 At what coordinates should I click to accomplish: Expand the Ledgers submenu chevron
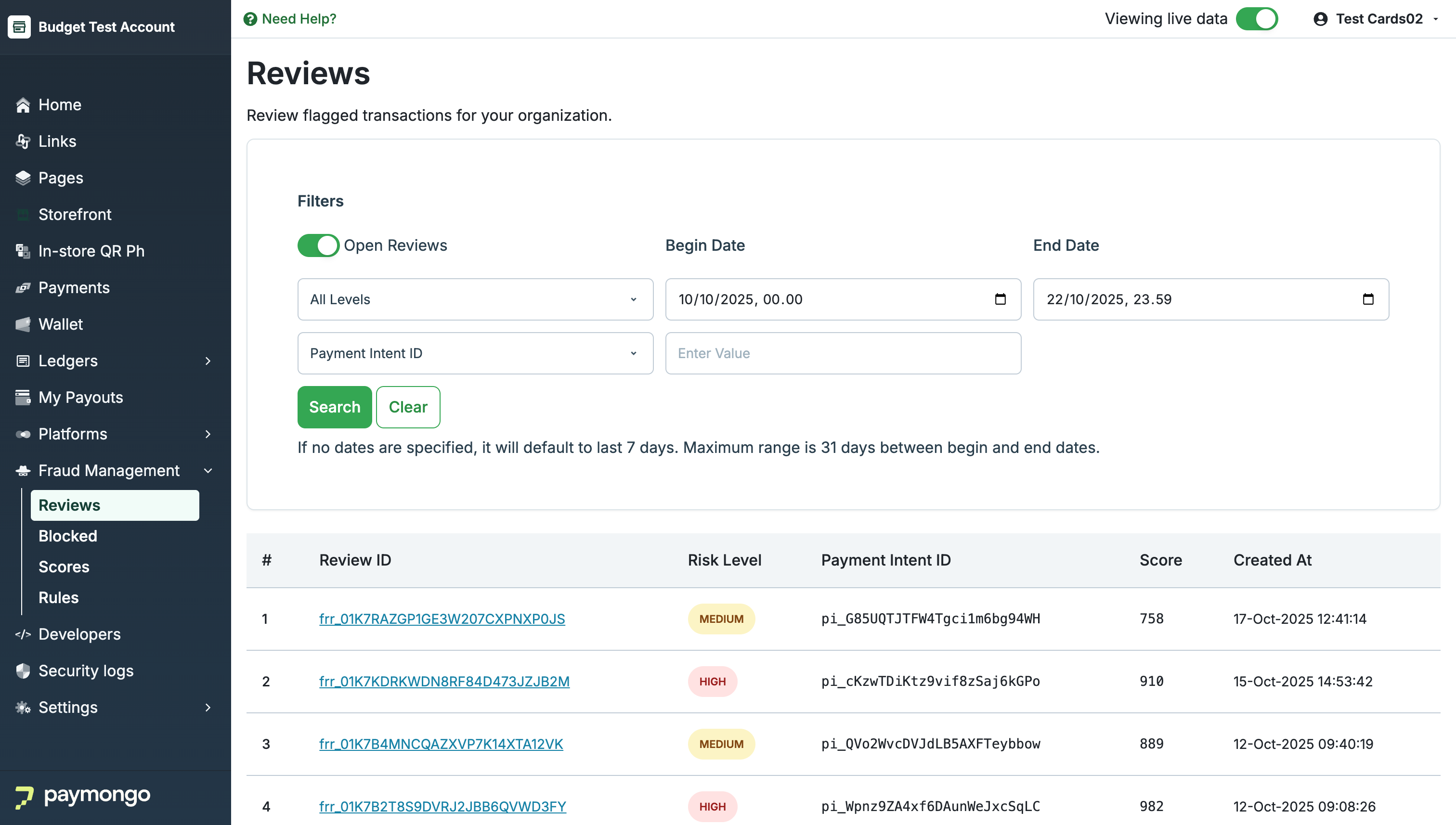point(208,361)
